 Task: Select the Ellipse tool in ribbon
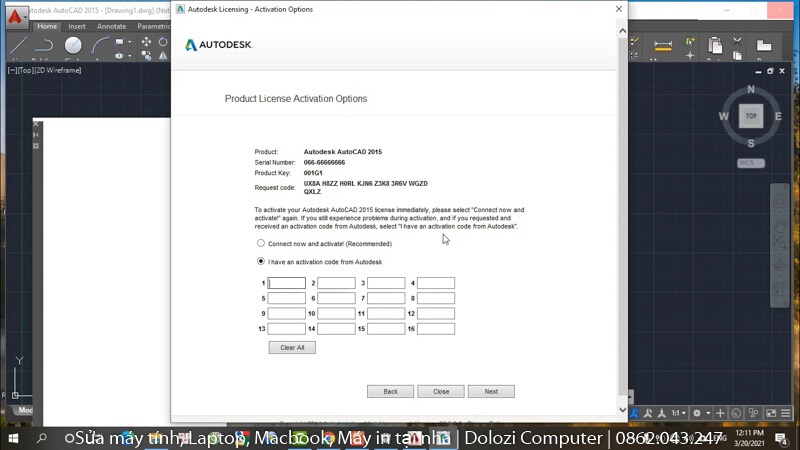[x=119, y=55]
